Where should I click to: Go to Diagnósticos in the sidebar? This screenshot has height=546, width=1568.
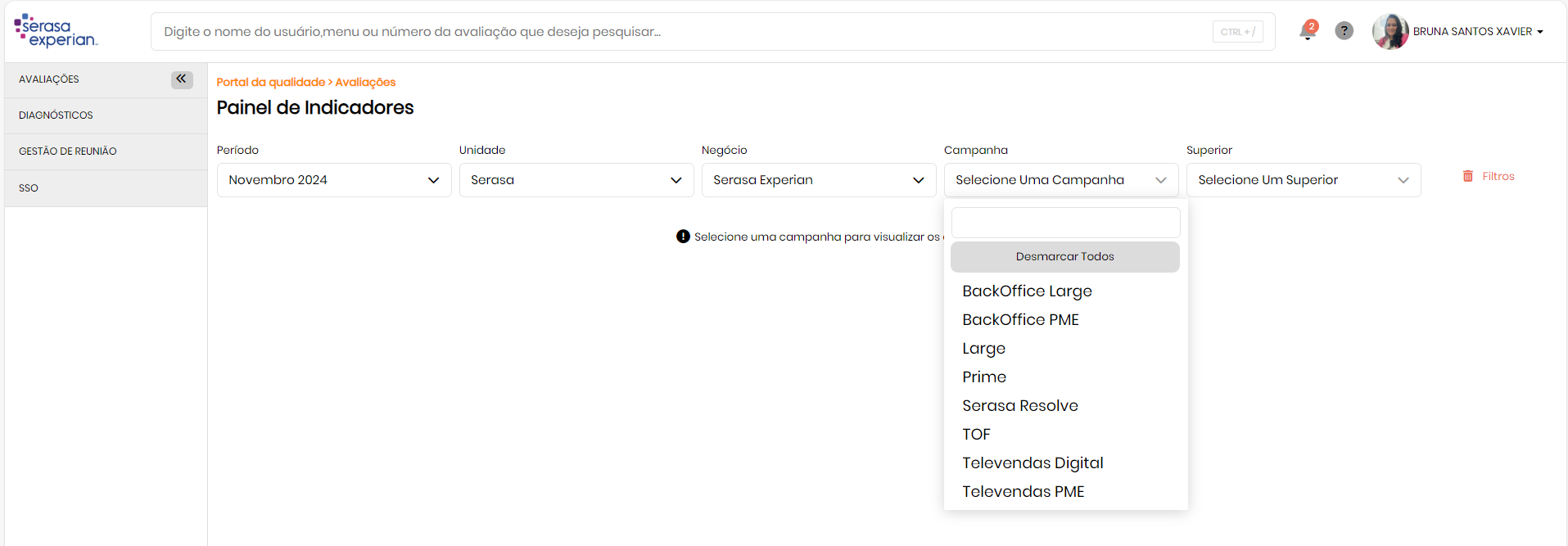pyautogui.click(x=56, y=115)
